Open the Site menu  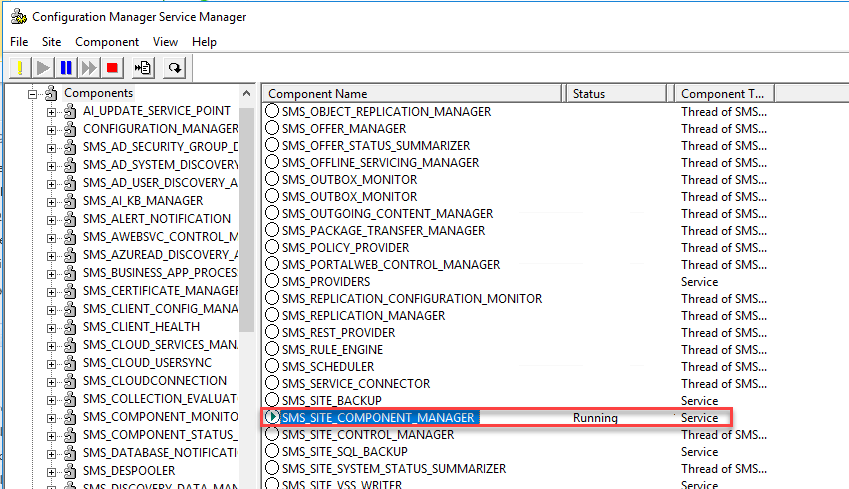click(51, 42)
